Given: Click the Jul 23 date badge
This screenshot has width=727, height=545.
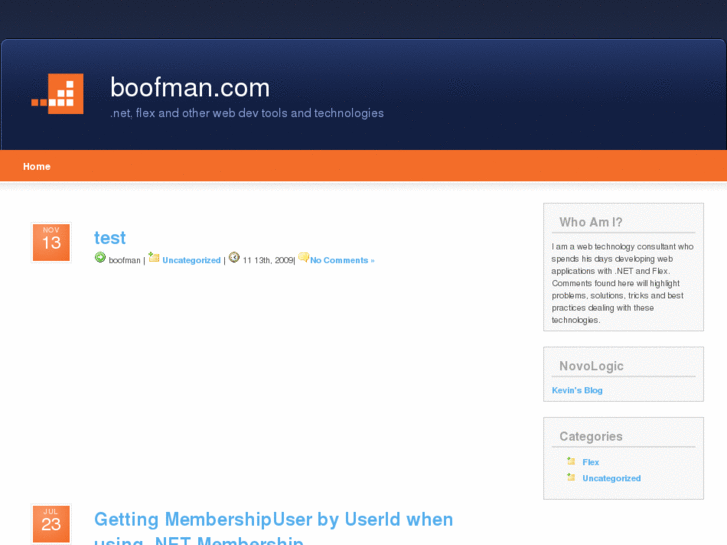Looking at the screenshot, I should (x=51, y=524).
